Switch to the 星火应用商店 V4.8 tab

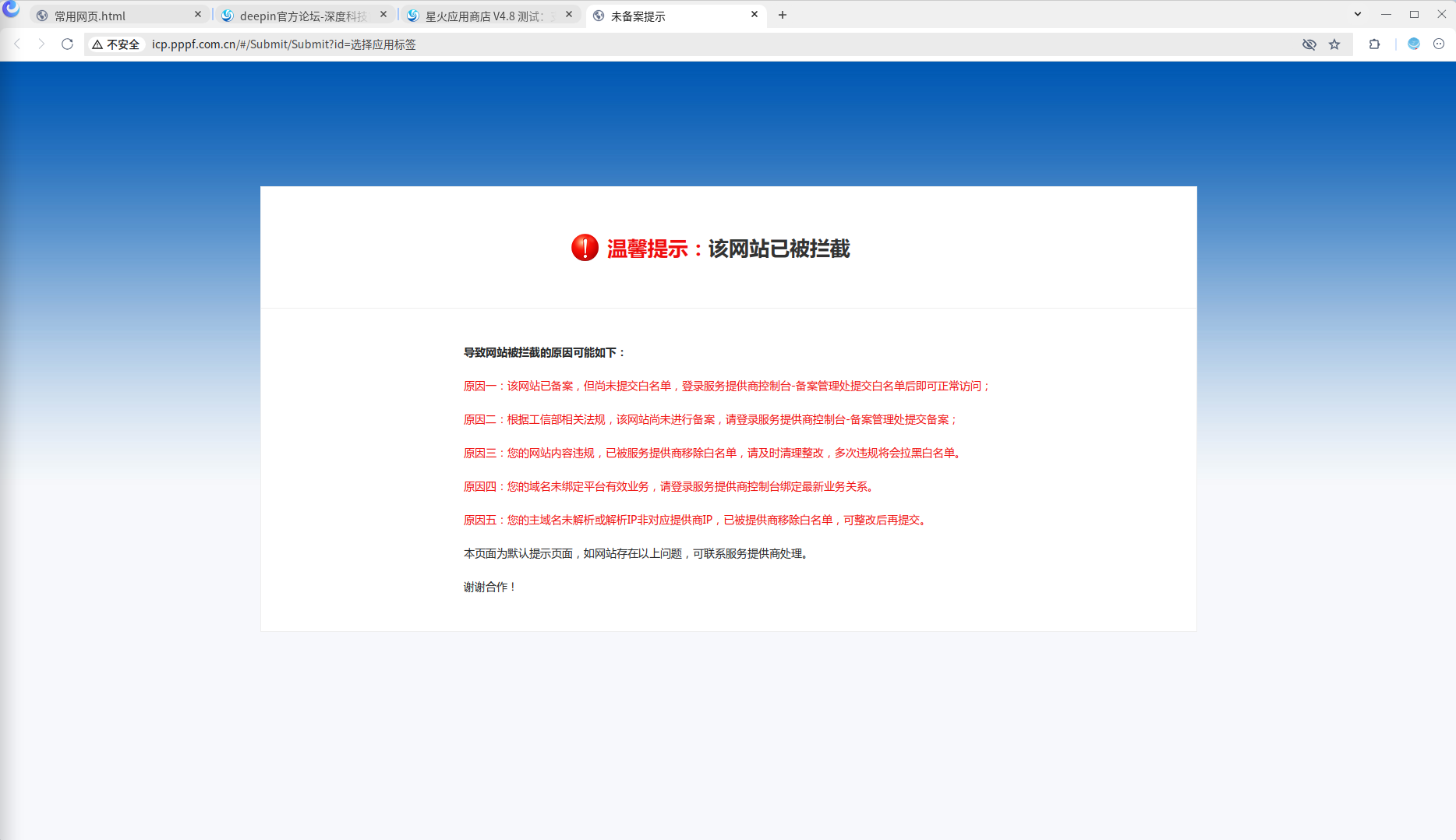pos(490,16)
